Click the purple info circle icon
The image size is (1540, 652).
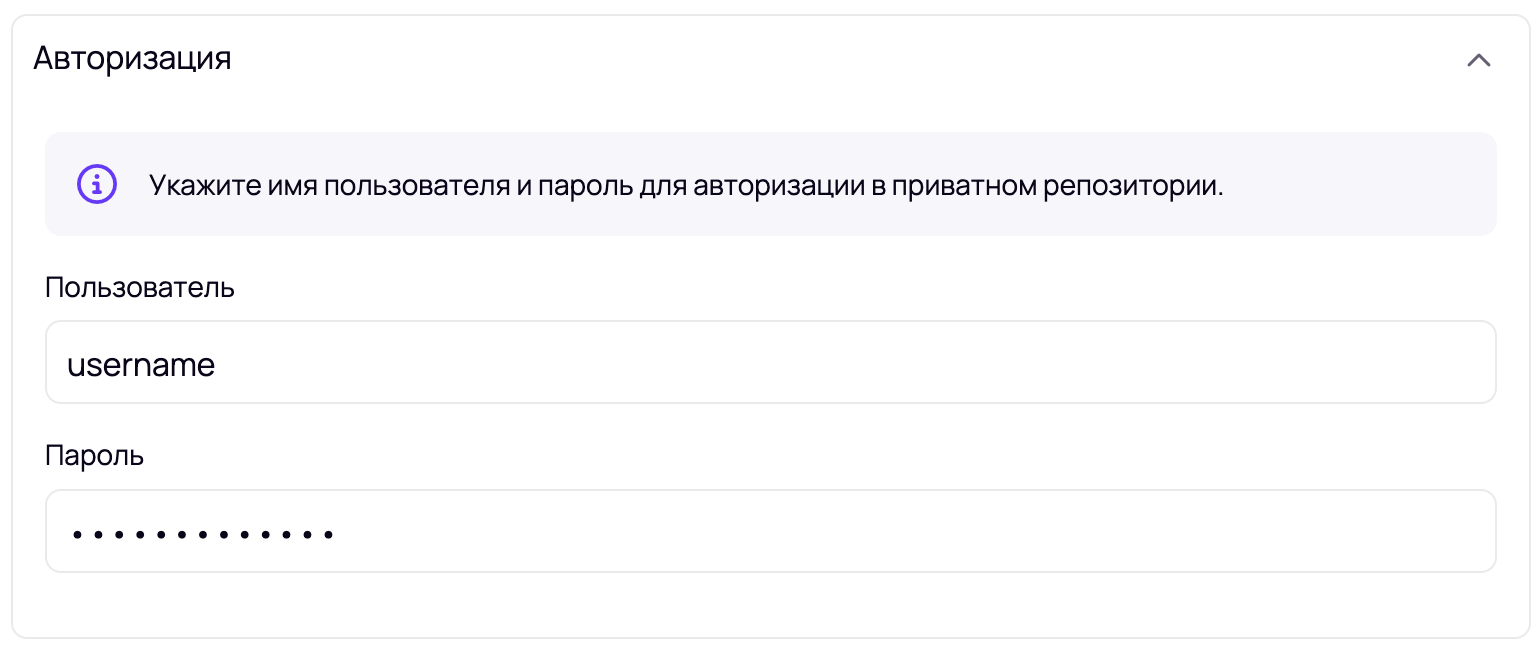pyautogui.click(x=97, y=184)
